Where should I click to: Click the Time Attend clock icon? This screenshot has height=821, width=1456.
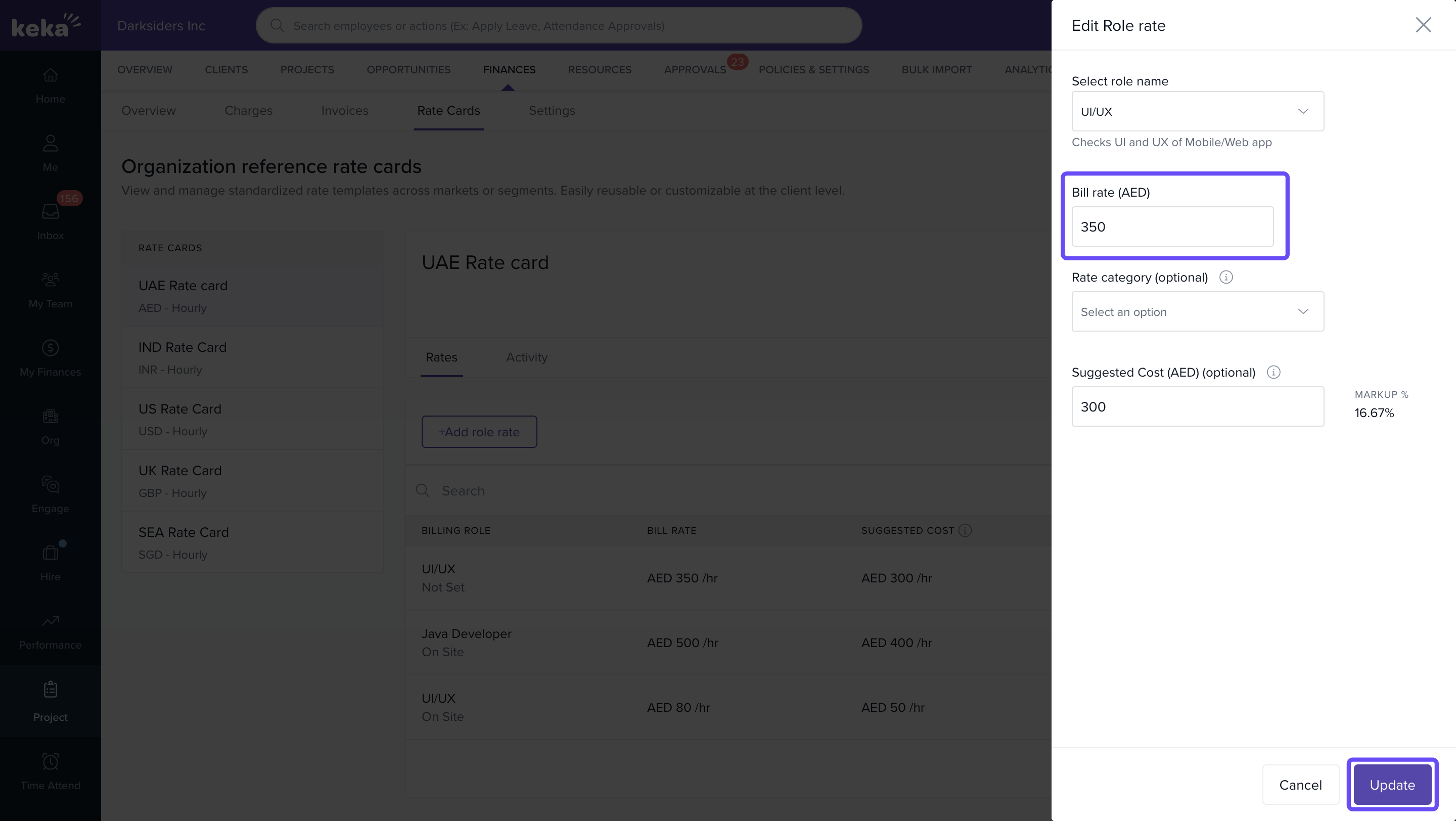[51, 761]
